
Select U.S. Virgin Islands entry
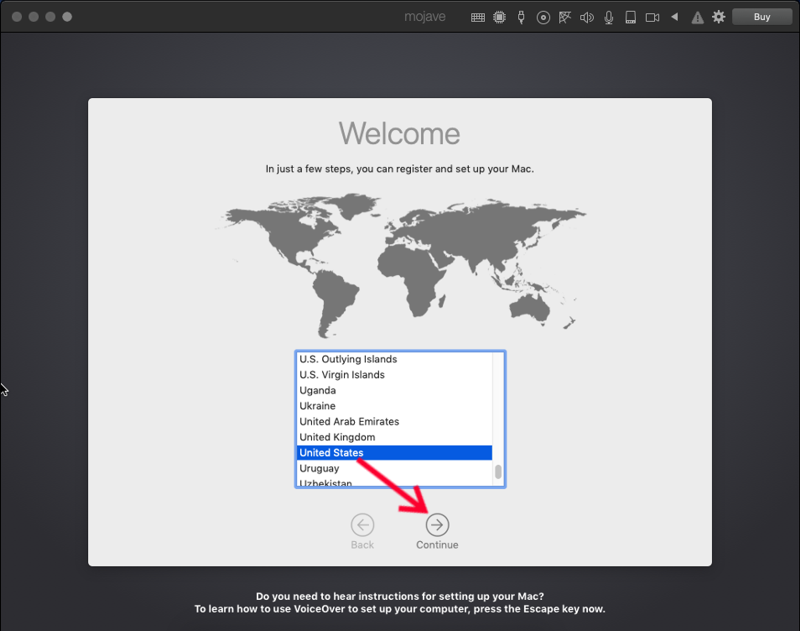click(x=341, y=375)
